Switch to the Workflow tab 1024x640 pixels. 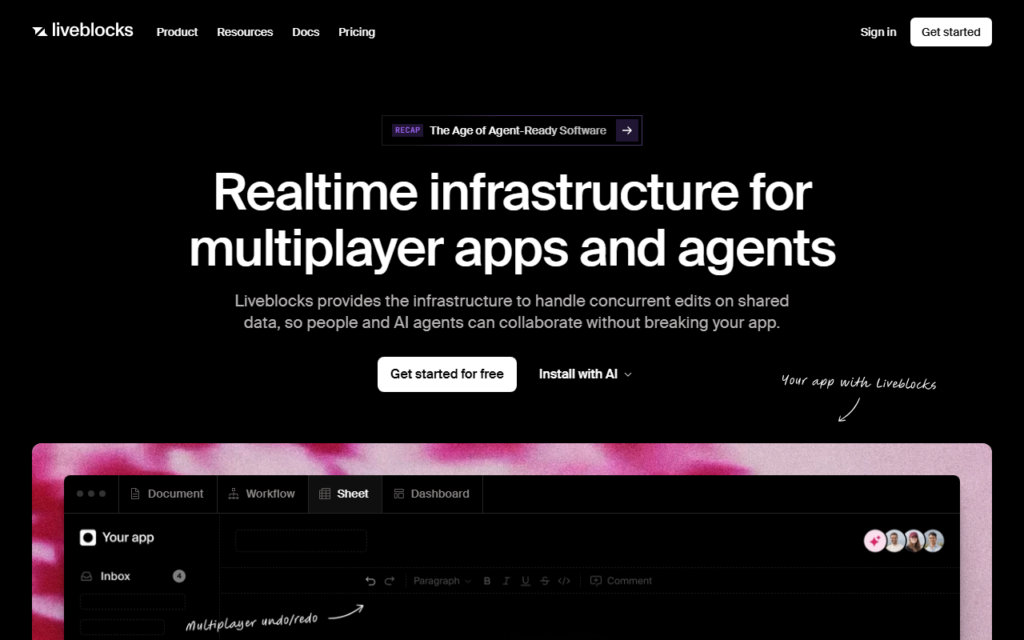click(263, 494)
